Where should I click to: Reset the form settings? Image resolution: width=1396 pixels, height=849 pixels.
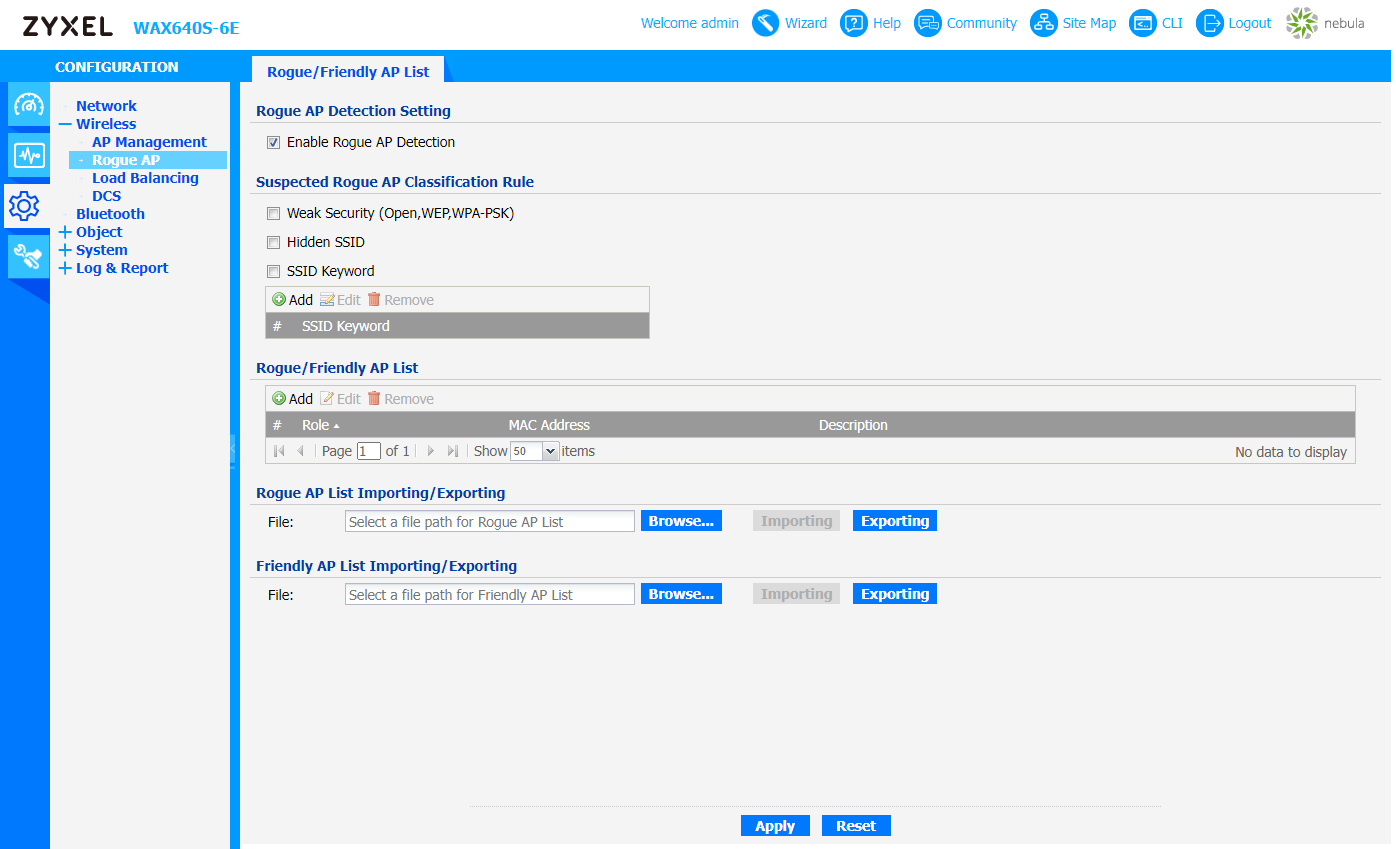[x=856, y=826]
